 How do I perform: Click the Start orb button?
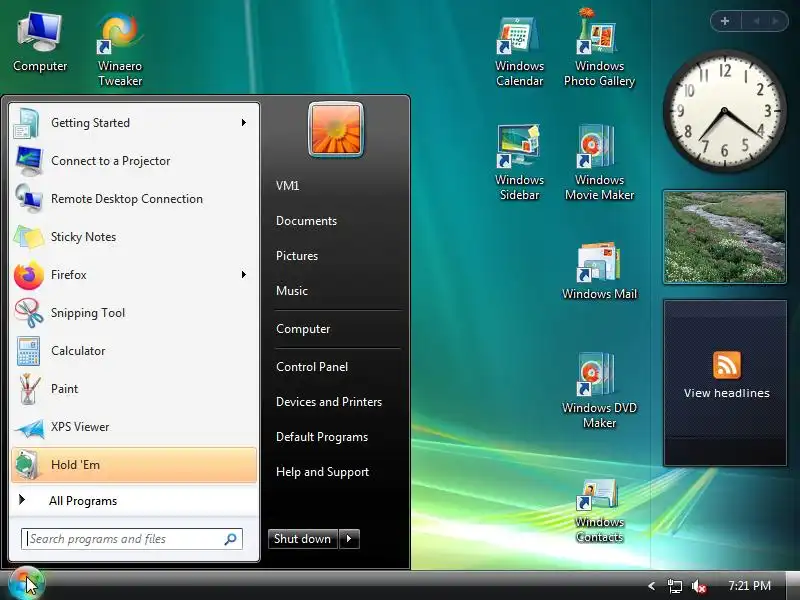pyautogui.click(x=26, y=584)
